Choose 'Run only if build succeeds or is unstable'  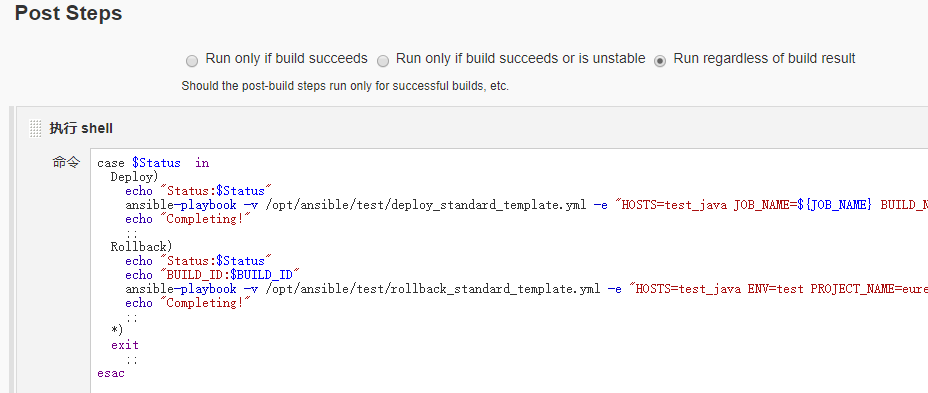383,60
